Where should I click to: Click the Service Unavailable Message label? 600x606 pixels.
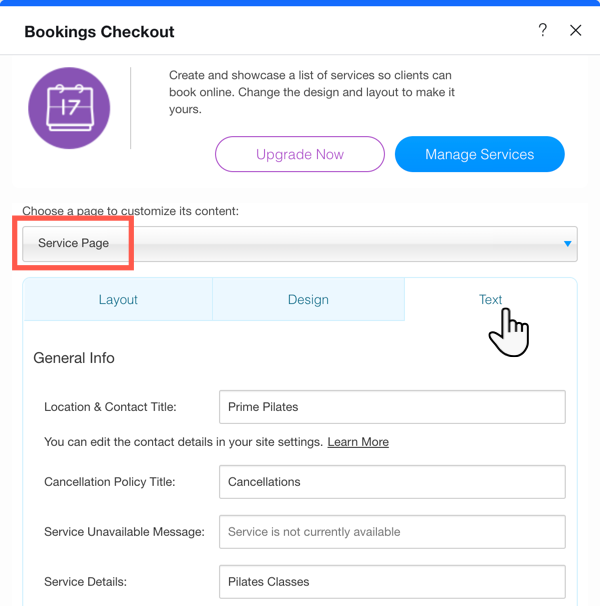(124, 532)
